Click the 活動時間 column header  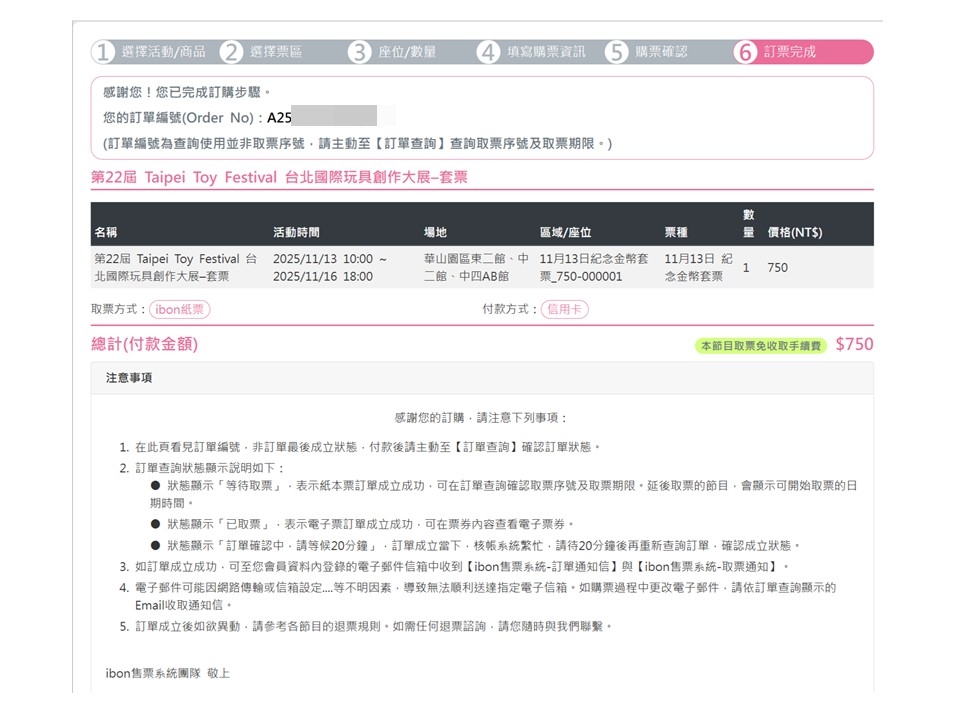pyautogui.click(x=296, y=232)
